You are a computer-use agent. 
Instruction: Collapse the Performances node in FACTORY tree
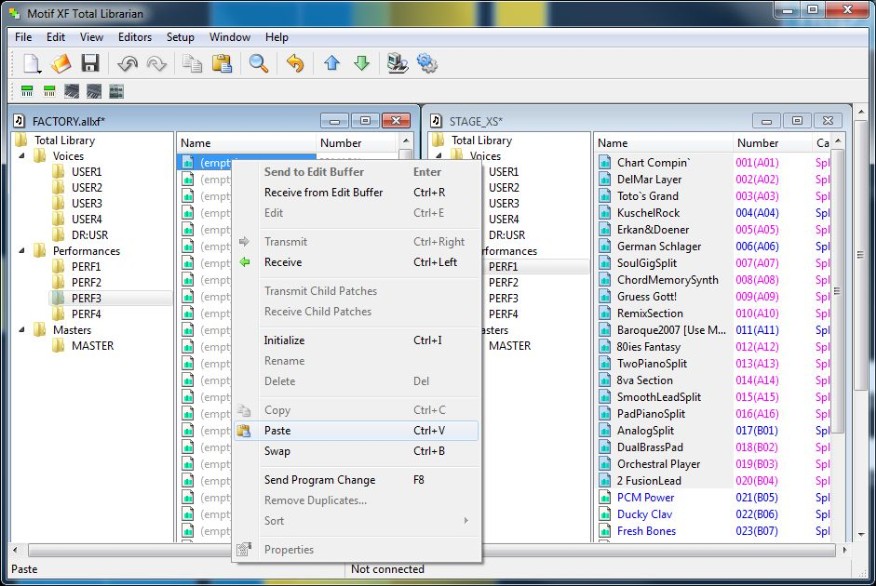[22, 251]
